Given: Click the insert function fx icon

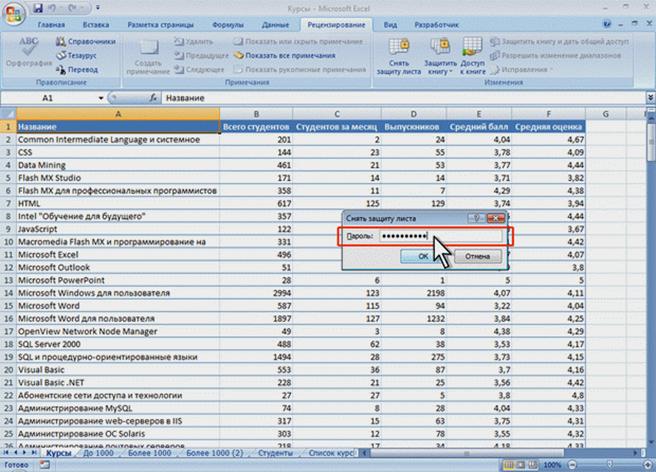Looking at the screenshot, I should [153, 98].
